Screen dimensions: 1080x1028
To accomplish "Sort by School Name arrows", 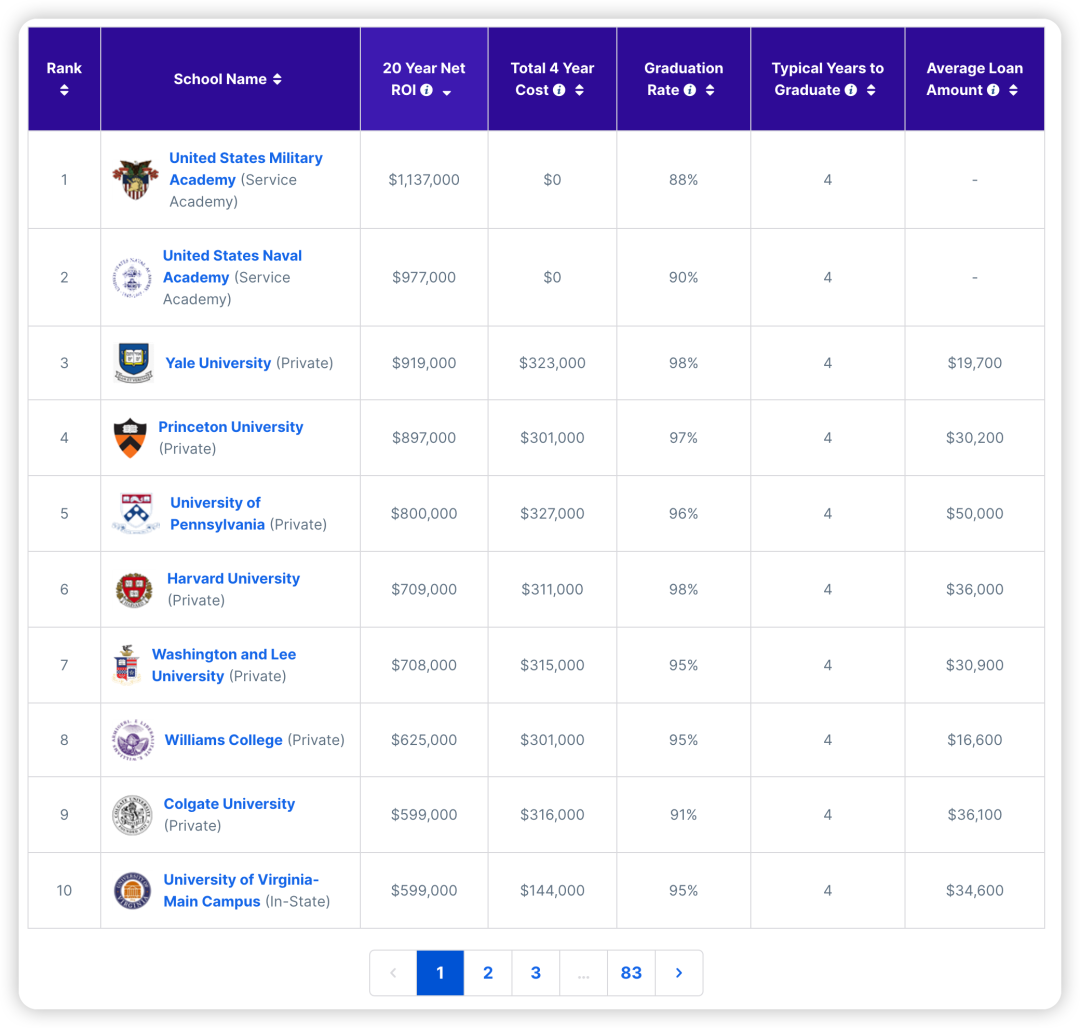I will click(277, 79).
